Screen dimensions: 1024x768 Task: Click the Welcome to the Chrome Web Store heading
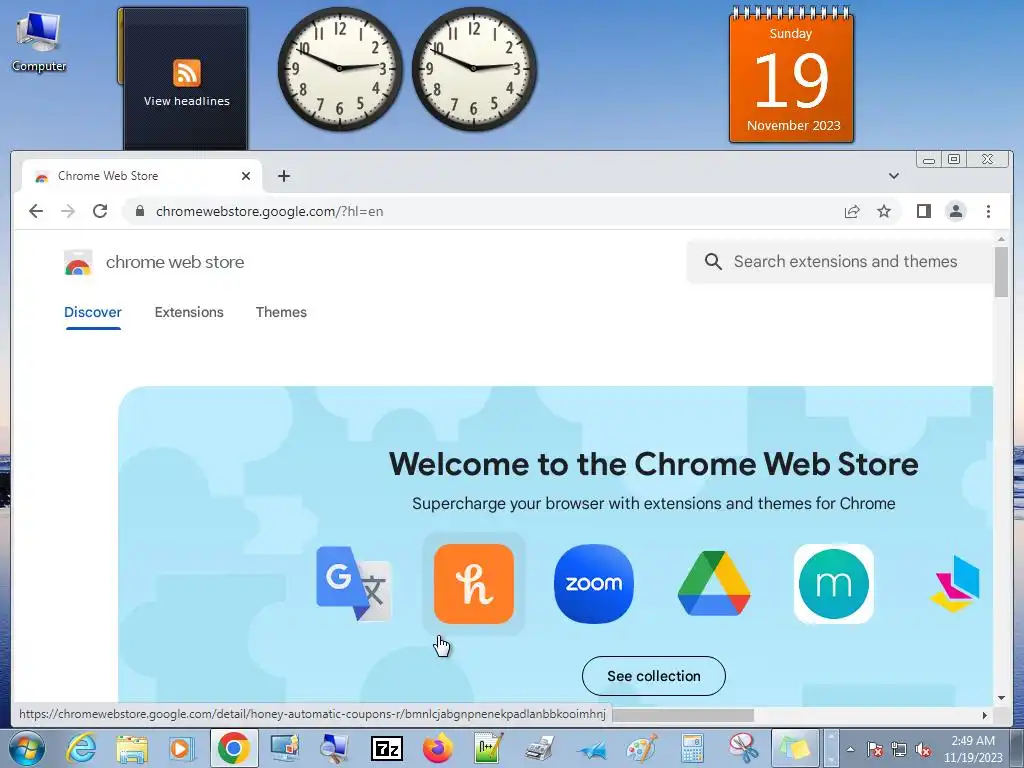pyautogui.click(x=654, y=464)
